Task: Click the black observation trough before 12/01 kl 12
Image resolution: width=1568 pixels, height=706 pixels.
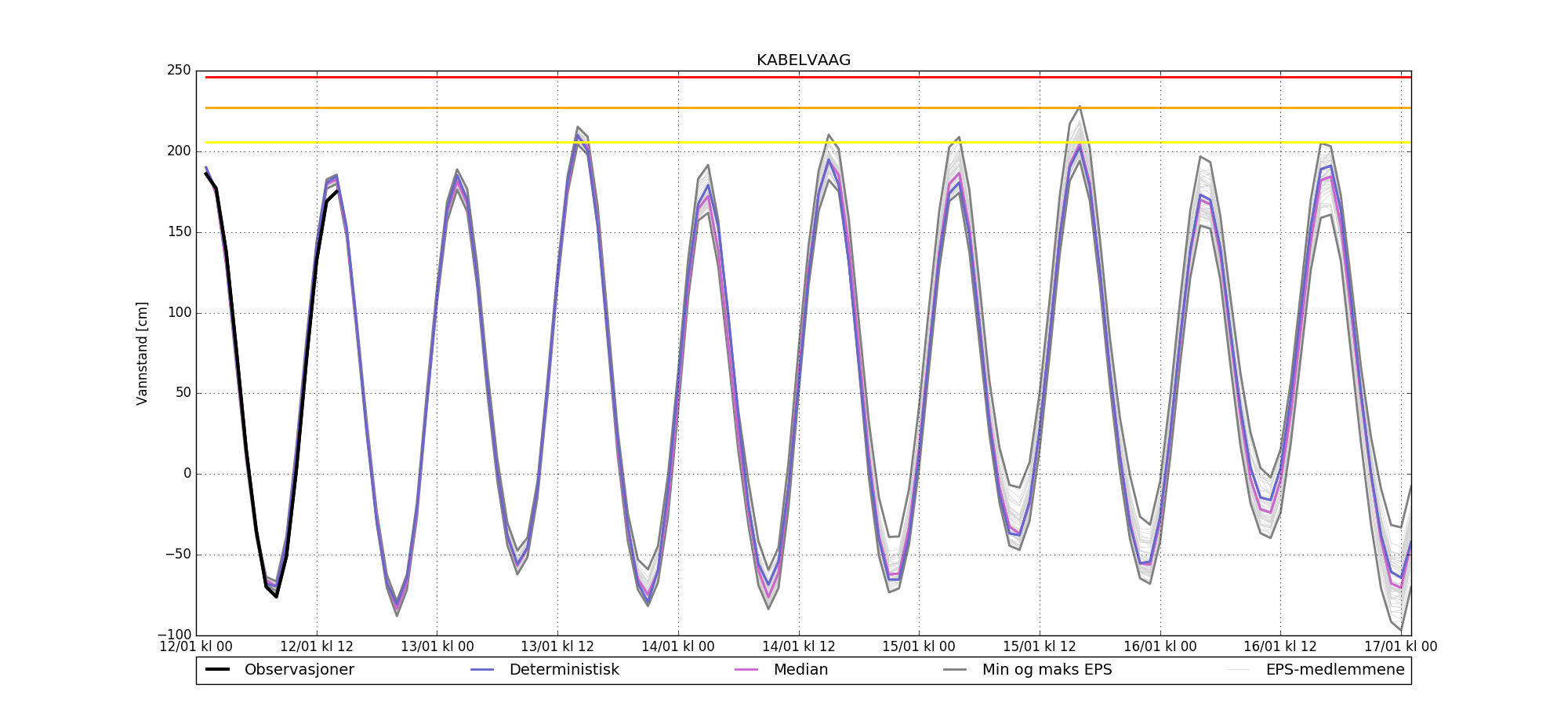Action: coord(276,596)
